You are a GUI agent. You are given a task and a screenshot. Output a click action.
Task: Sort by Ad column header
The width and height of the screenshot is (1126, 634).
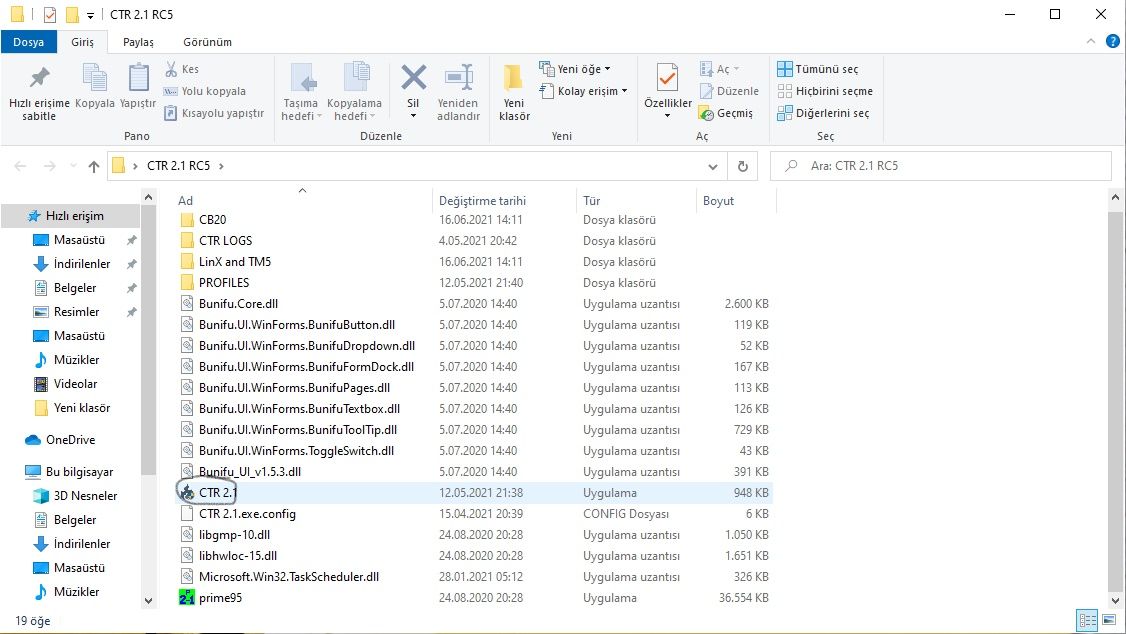click(x=303, y=200)
